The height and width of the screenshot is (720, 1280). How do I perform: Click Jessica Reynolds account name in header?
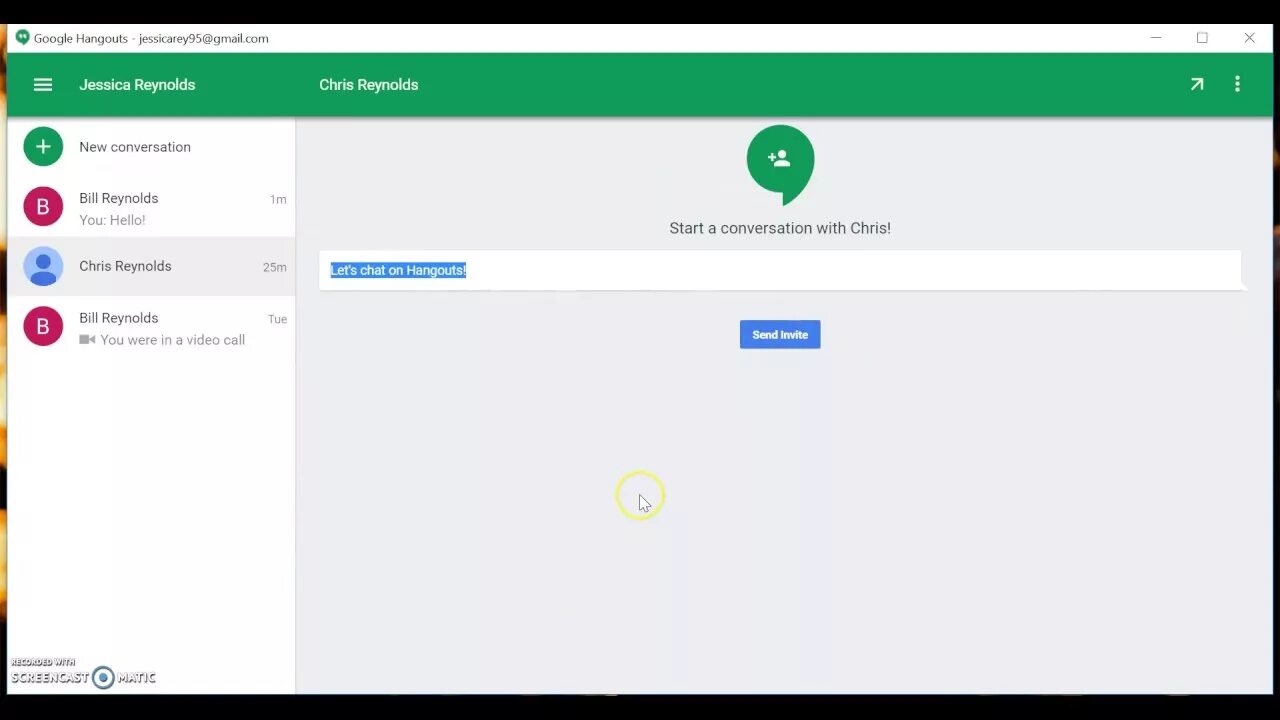[137, 85]
